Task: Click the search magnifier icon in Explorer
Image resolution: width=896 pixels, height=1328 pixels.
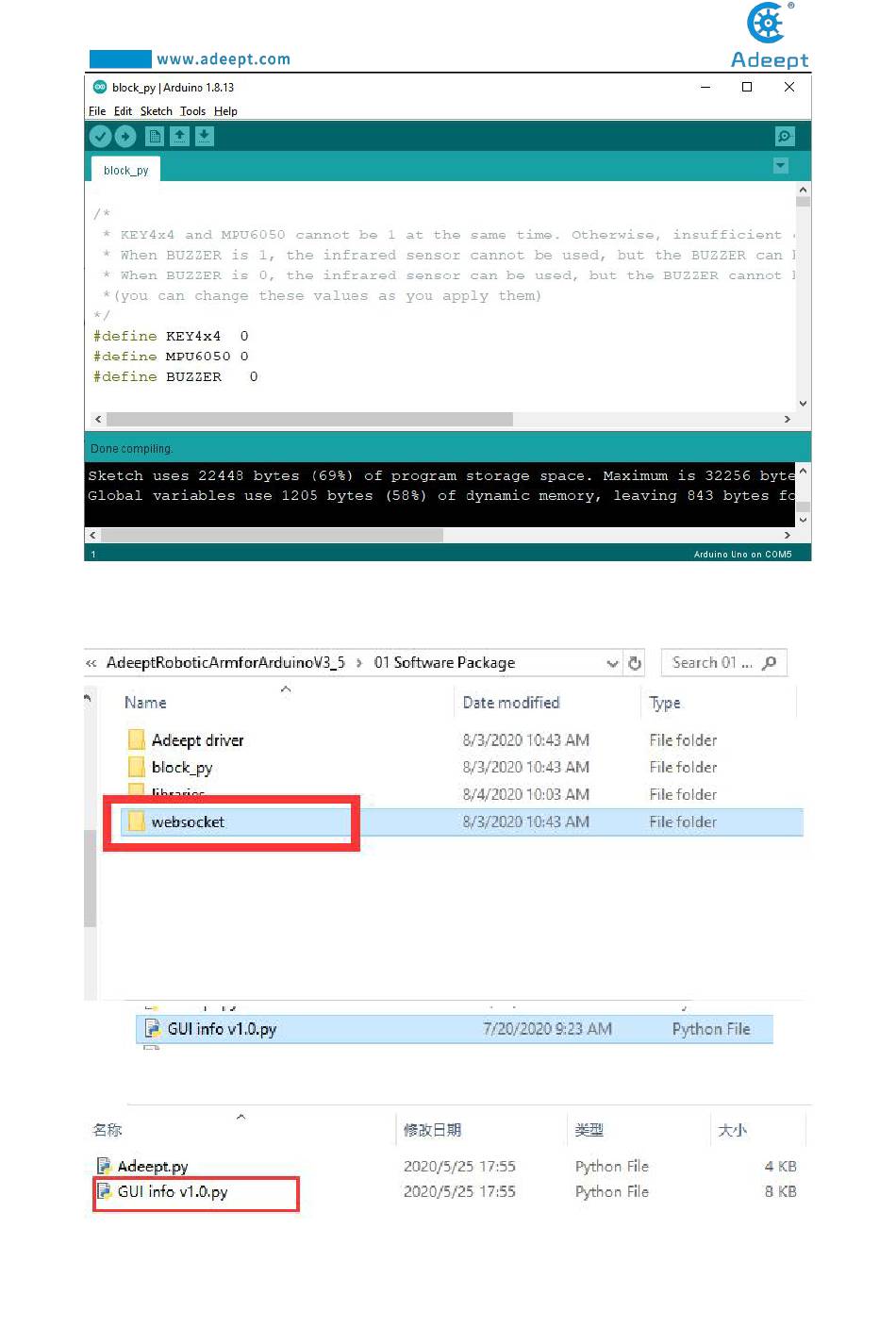Action: click(x=770, y=663)
